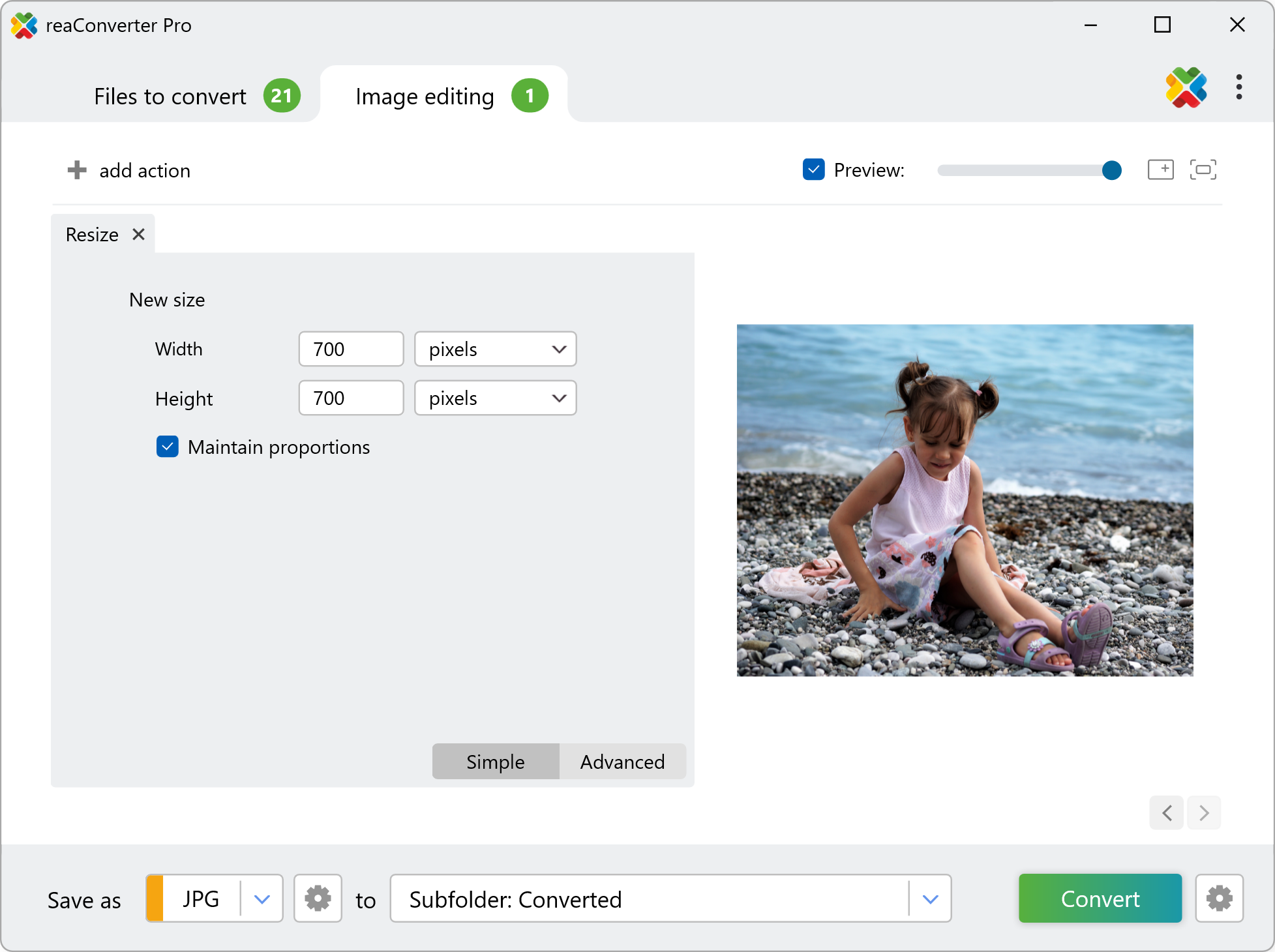Click the fit preview to screen icon
The height and width of the screenshot is (952, 1275).
(x=1203, y=170)
